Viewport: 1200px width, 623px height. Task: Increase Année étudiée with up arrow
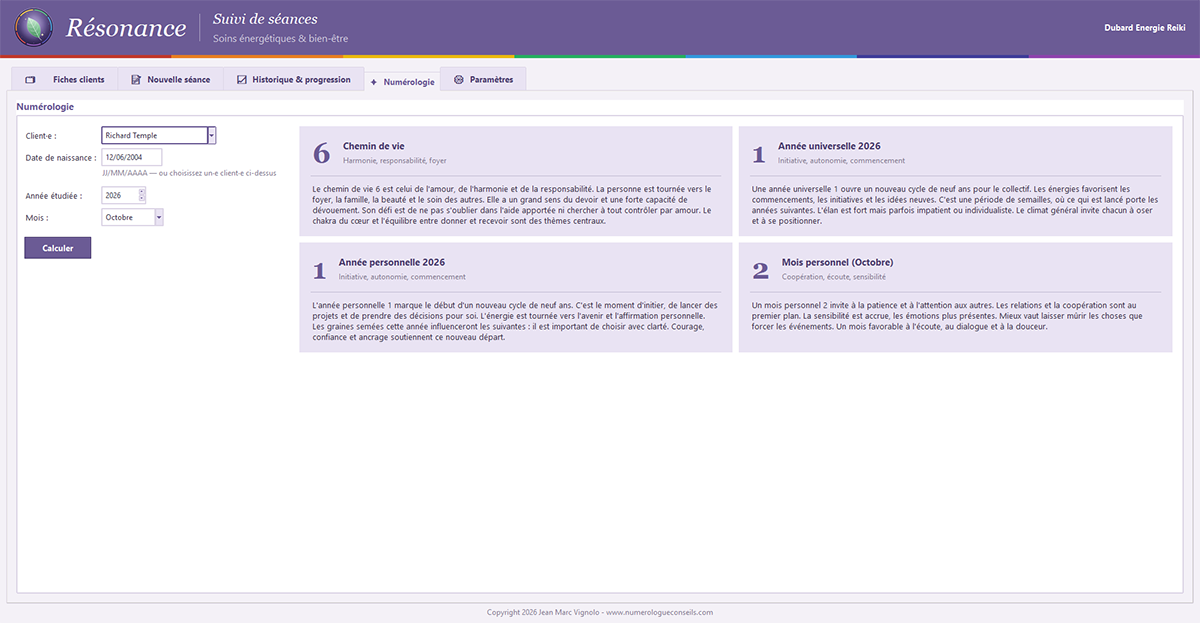142,192
